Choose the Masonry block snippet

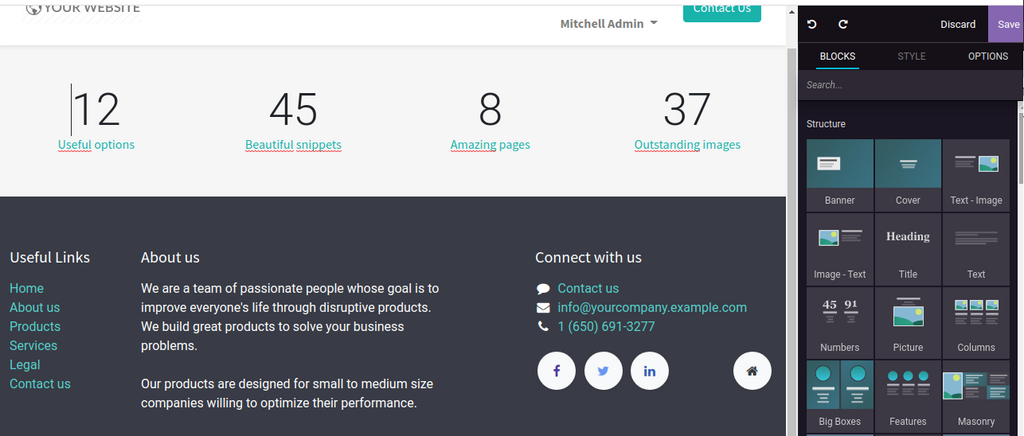(976, 396)
